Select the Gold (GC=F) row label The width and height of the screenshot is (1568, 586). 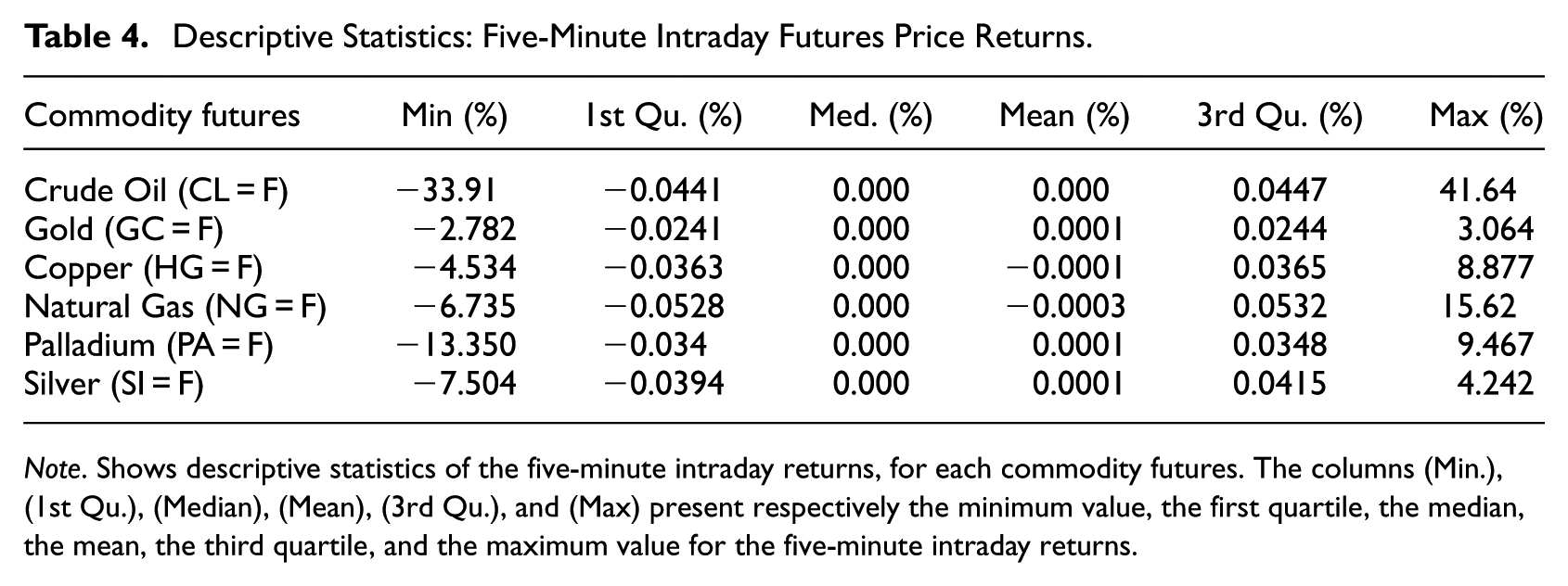(124, 229)
